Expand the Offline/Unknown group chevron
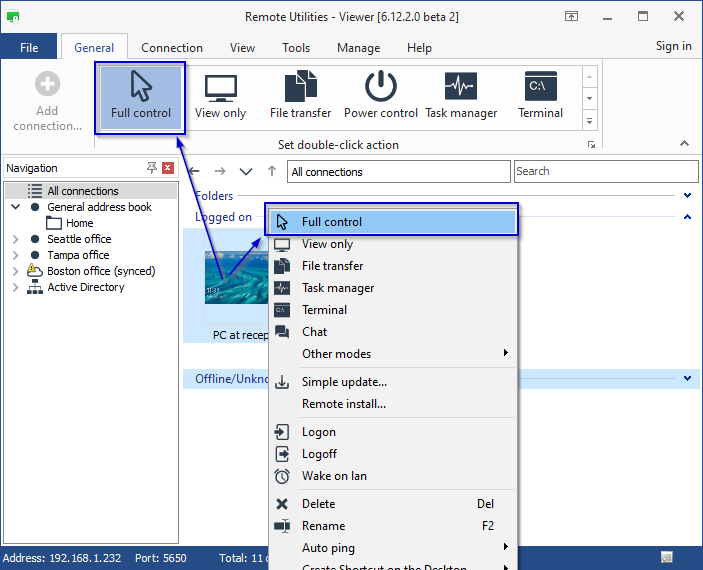 687,379
